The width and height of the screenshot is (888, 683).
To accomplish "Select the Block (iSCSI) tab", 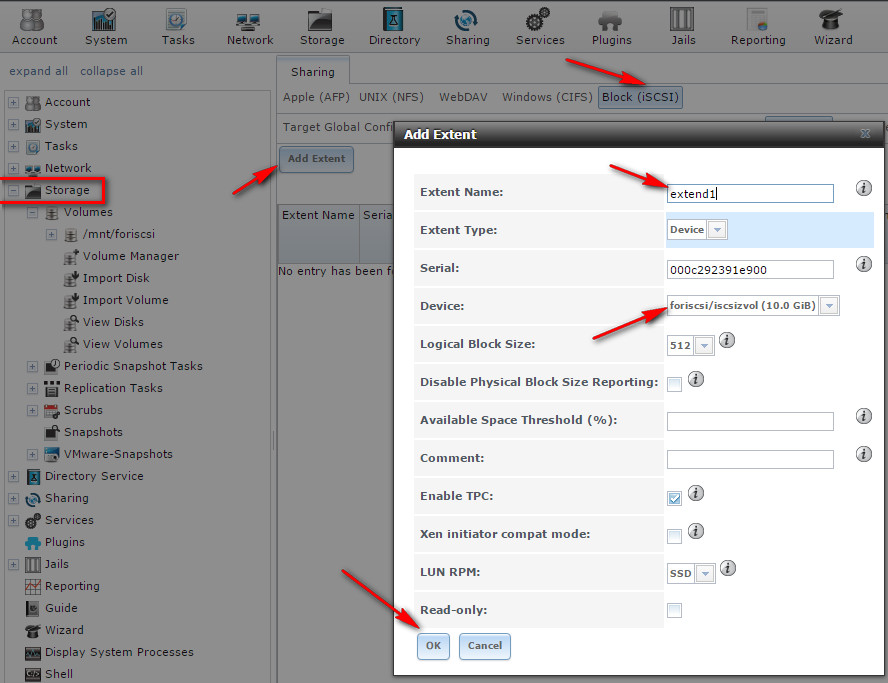I will [640, 97].
